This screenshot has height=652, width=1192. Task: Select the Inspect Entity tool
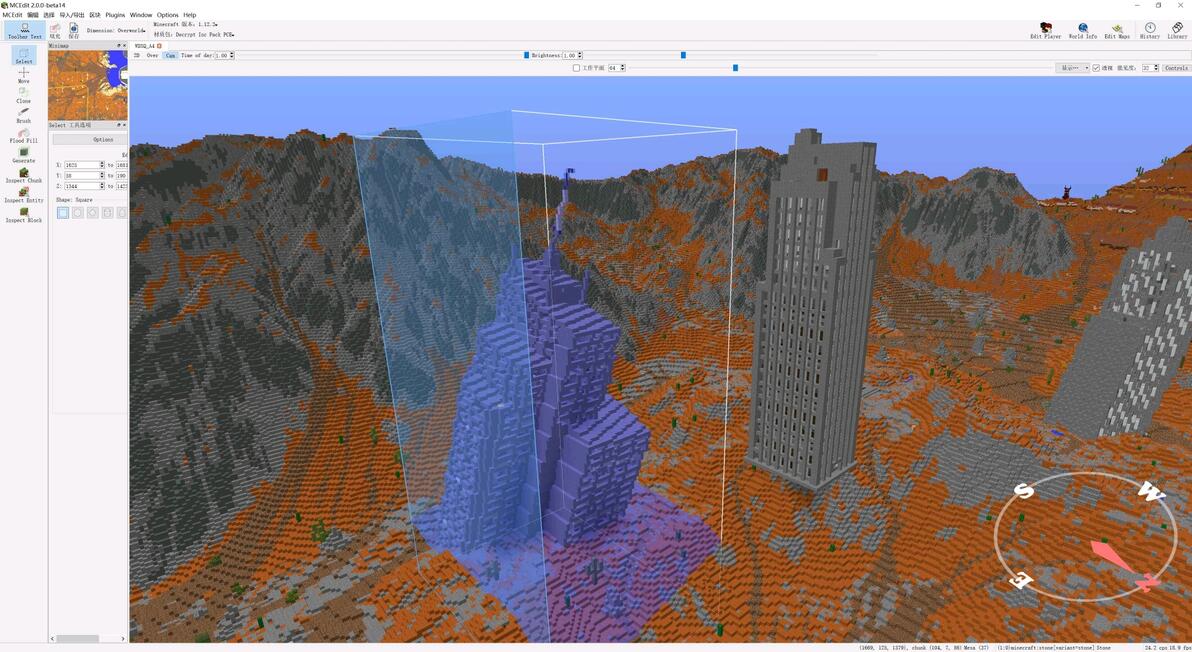24,195
